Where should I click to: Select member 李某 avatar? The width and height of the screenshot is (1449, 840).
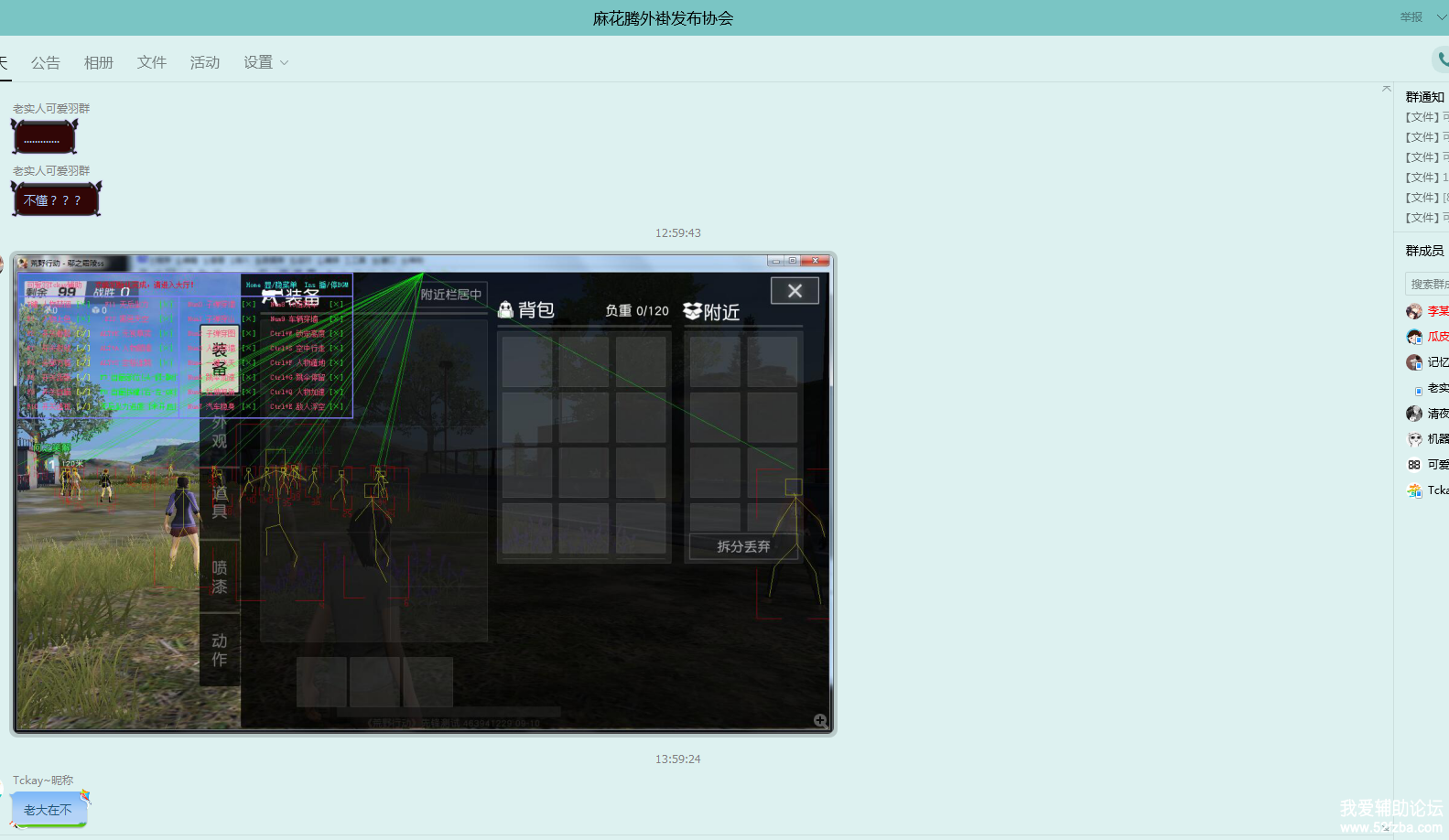1414,311
